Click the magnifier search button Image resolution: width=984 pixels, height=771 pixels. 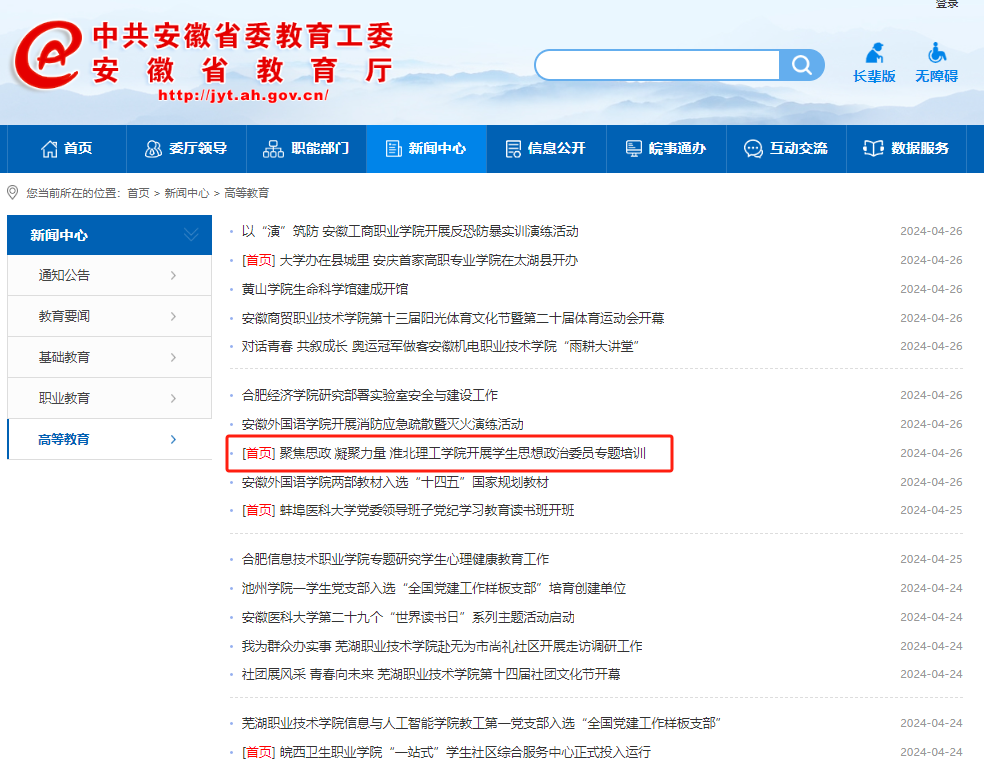coord(802,66)
